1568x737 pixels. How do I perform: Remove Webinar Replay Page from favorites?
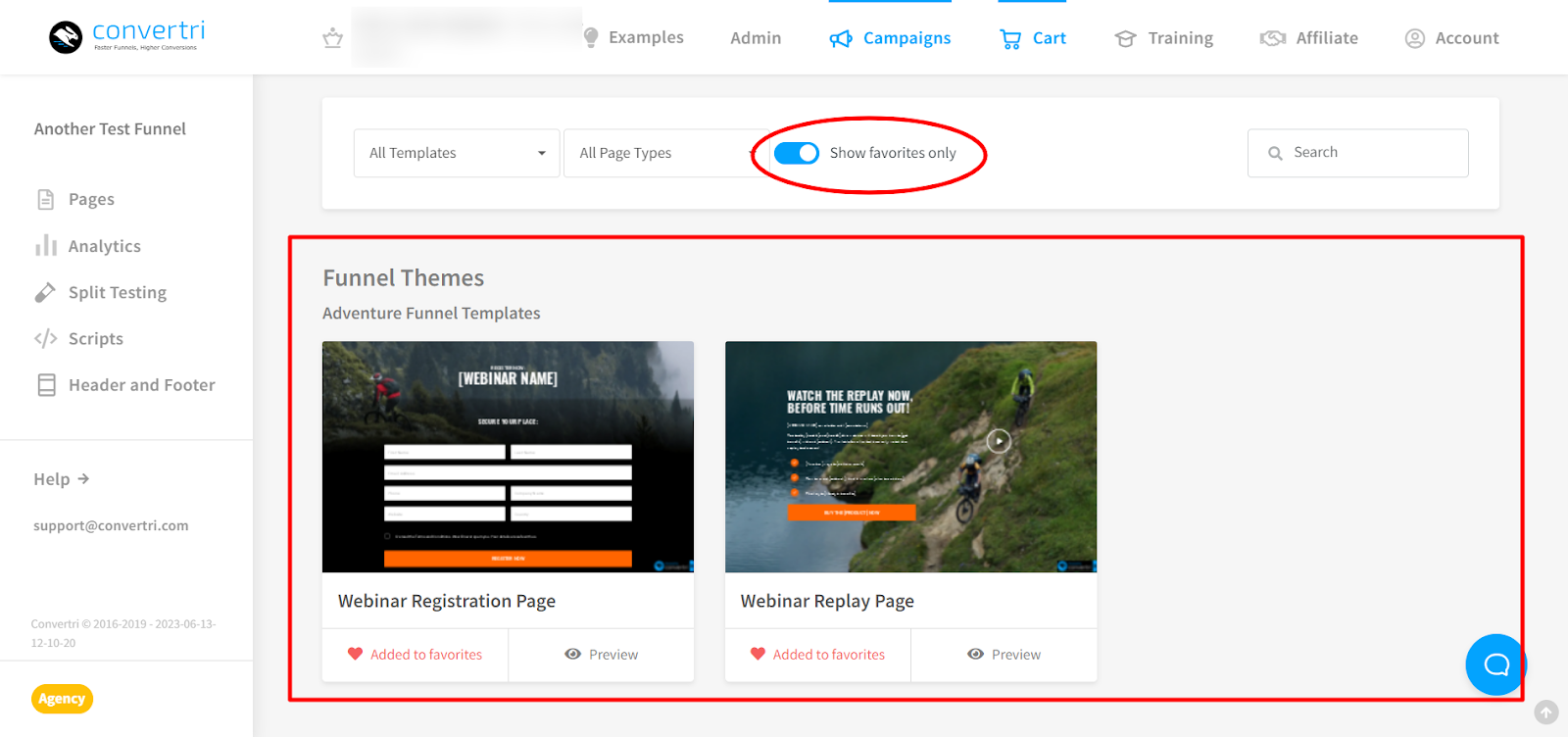758,654
